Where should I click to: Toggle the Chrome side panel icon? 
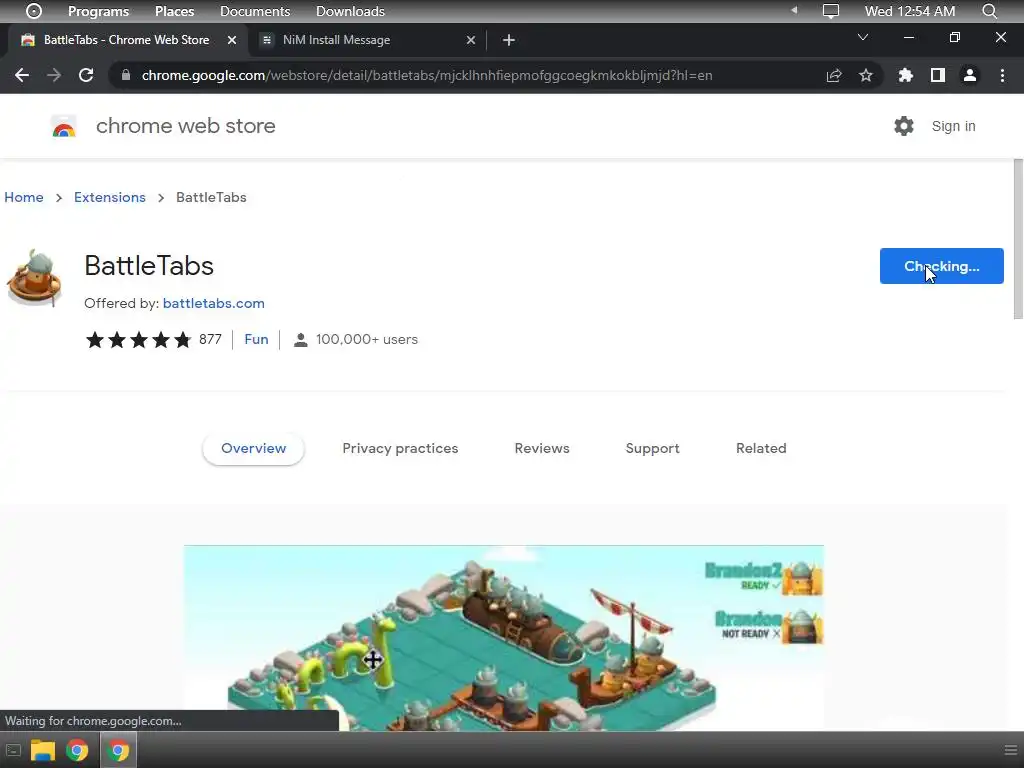pyautogui.click(x=938, y=75)
